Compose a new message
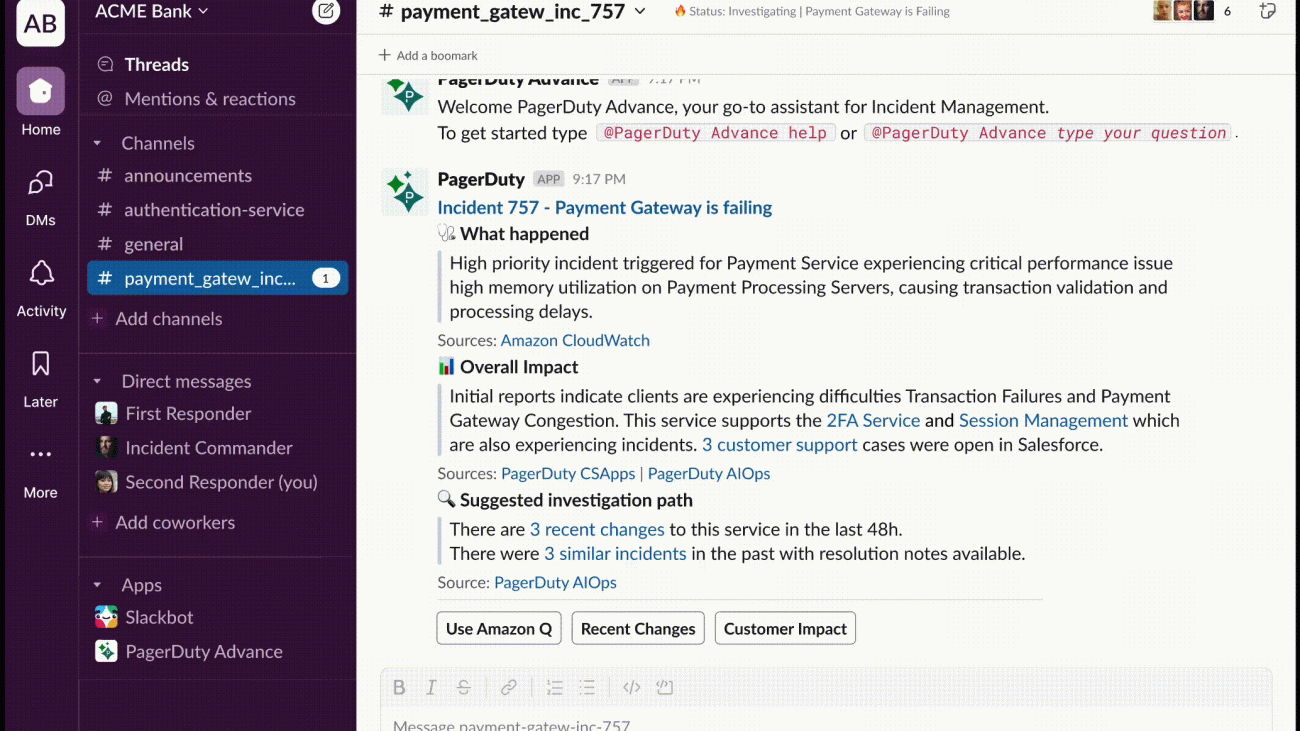The height and width of the screenshot is (731, 1300). point(326,12)
